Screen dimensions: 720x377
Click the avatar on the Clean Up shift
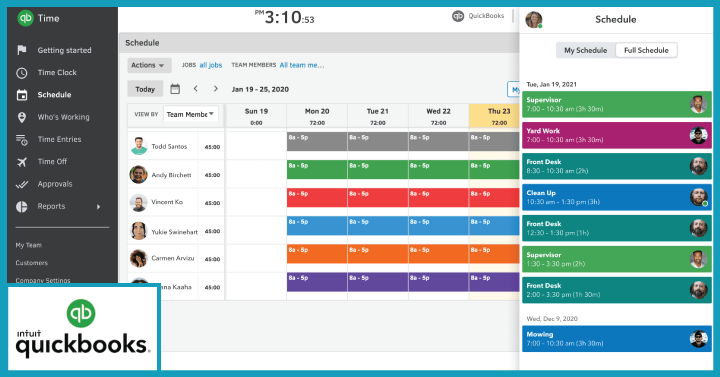point(698,197)
